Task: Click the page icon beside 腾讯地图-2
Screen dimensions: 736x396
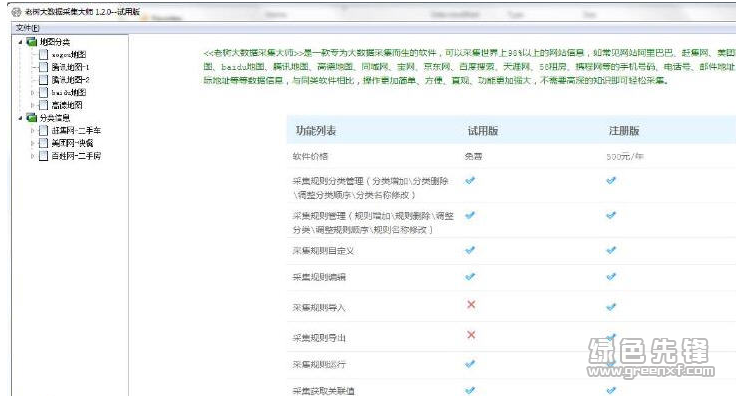Action: (x=44, y=80)
